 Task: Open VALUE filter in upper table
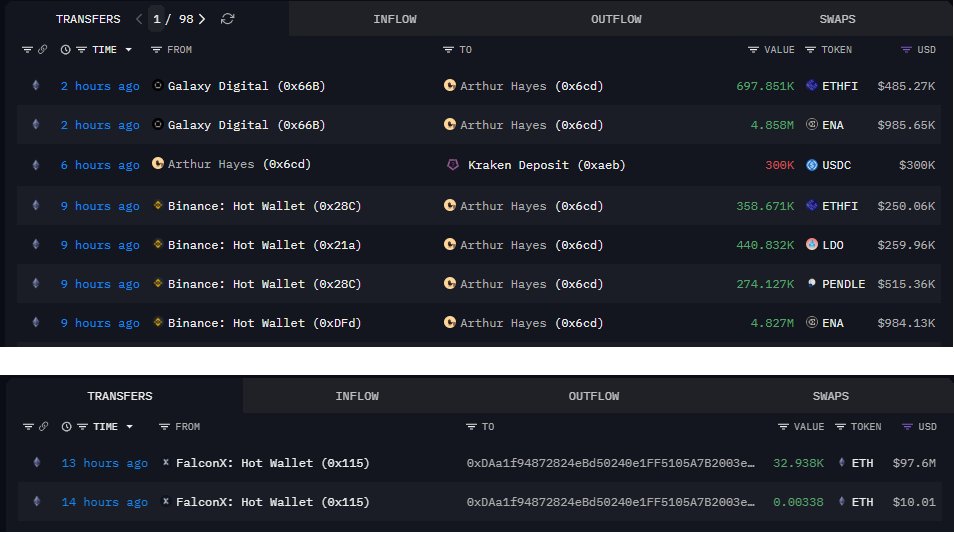point(753,50)
